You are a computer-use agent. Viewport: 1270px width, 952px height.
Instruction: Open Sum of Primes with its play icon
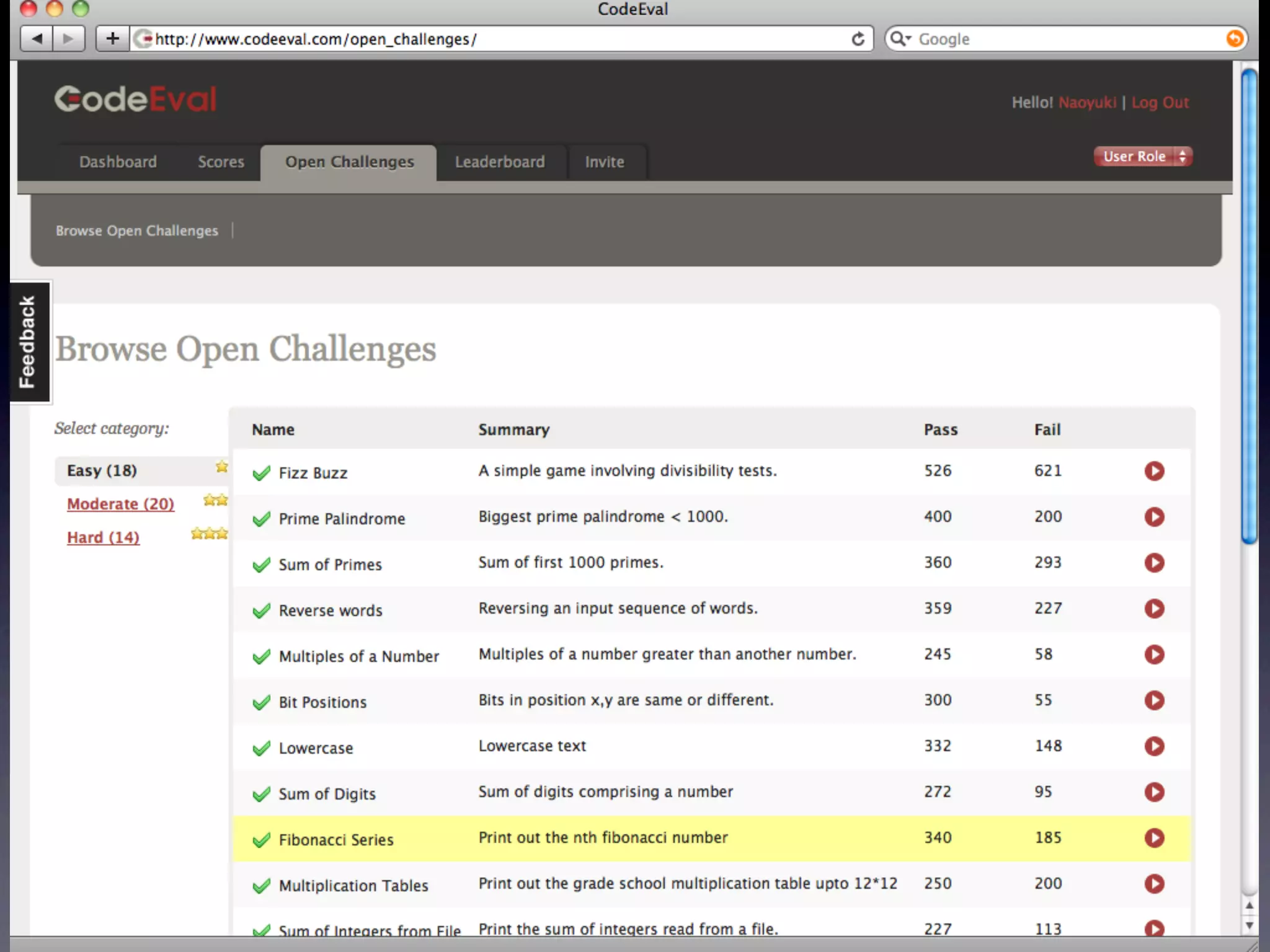coord(1154,563)
